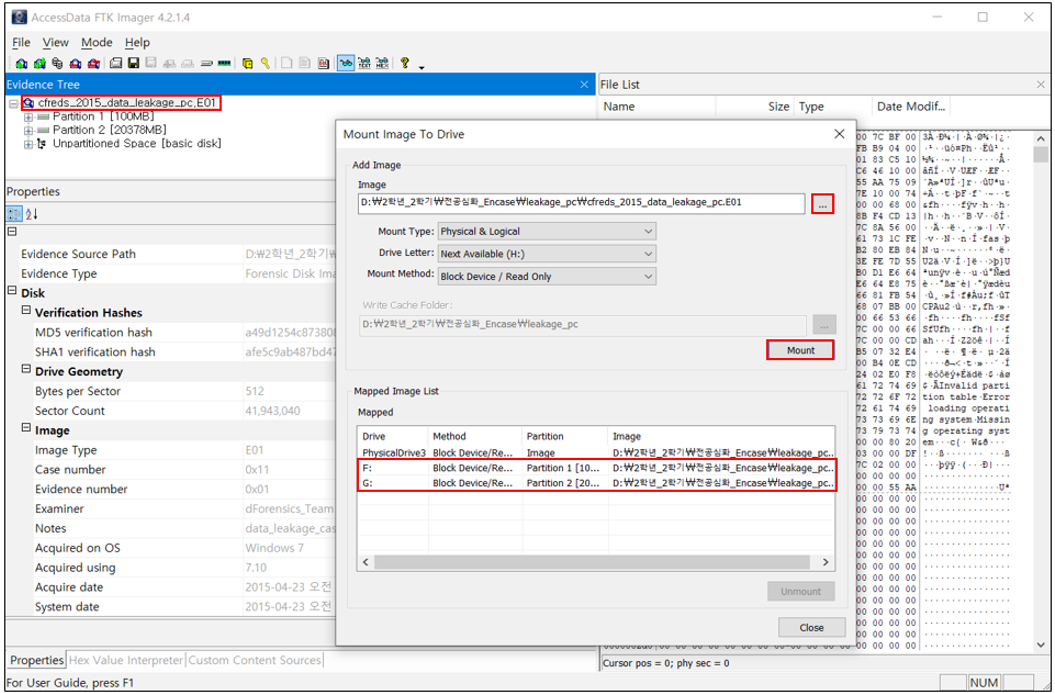Open toolbar options small arrow

421,67
